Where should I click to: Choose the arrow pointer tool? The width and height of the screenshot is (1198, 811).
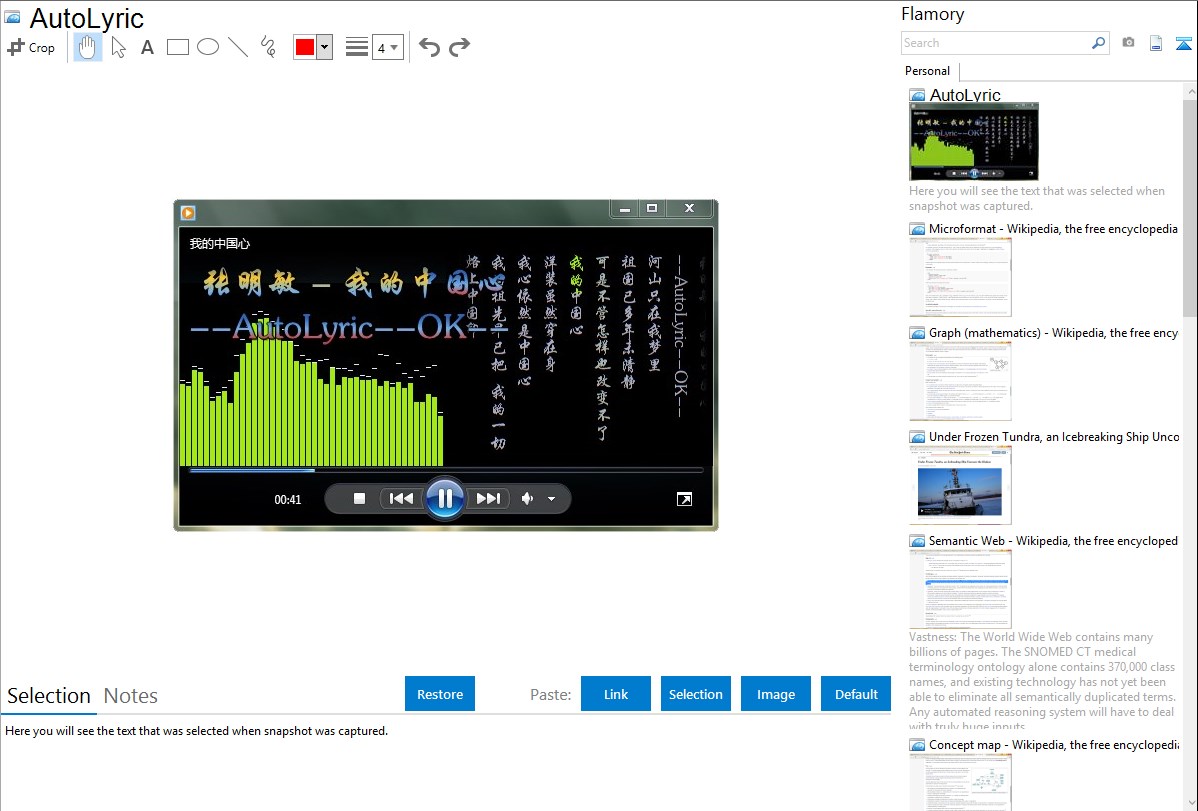point(118,47)
